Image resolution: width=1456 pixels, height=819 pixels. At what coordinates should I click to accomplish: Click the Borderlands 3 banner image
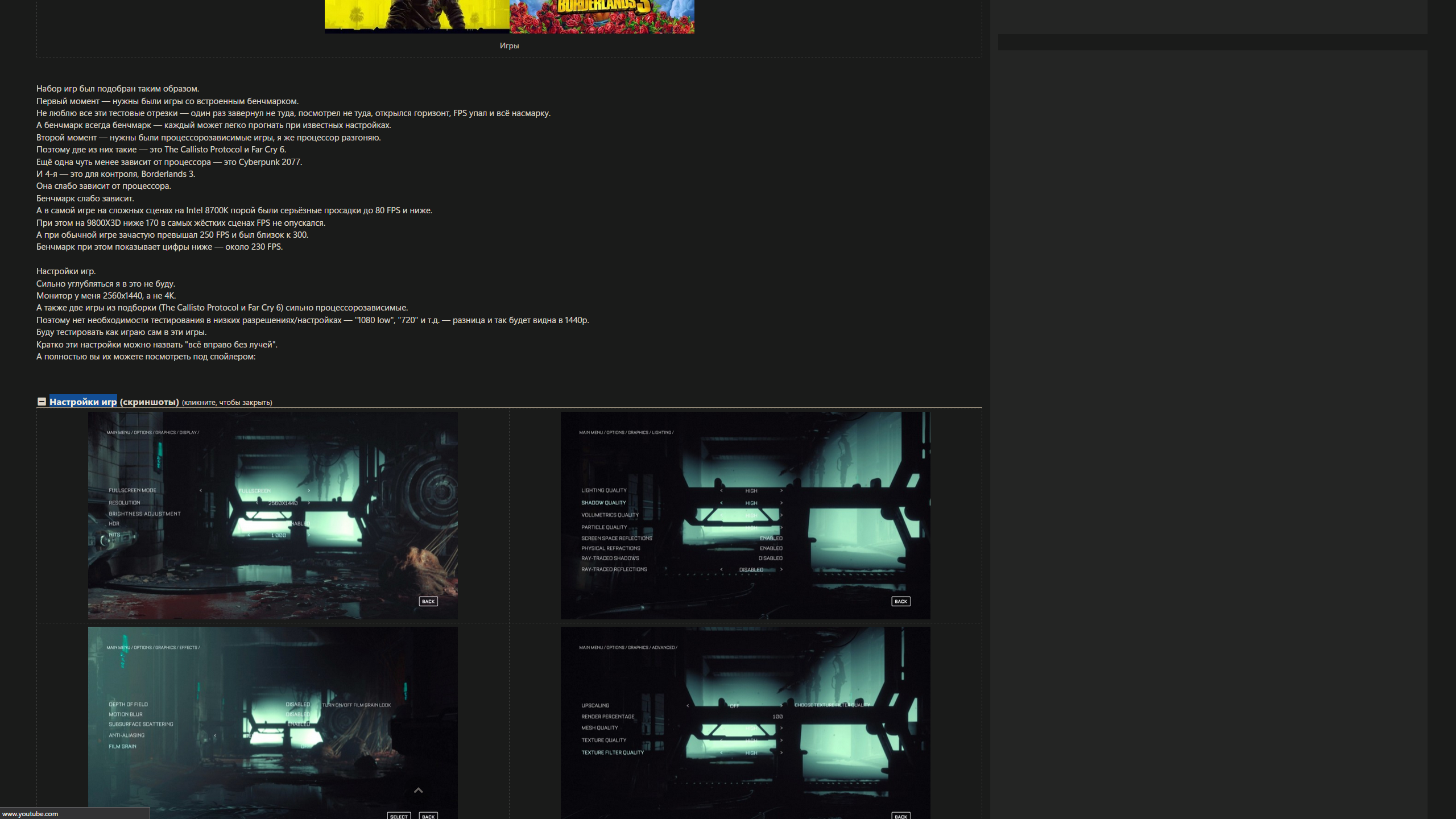(x=602, y=16)
